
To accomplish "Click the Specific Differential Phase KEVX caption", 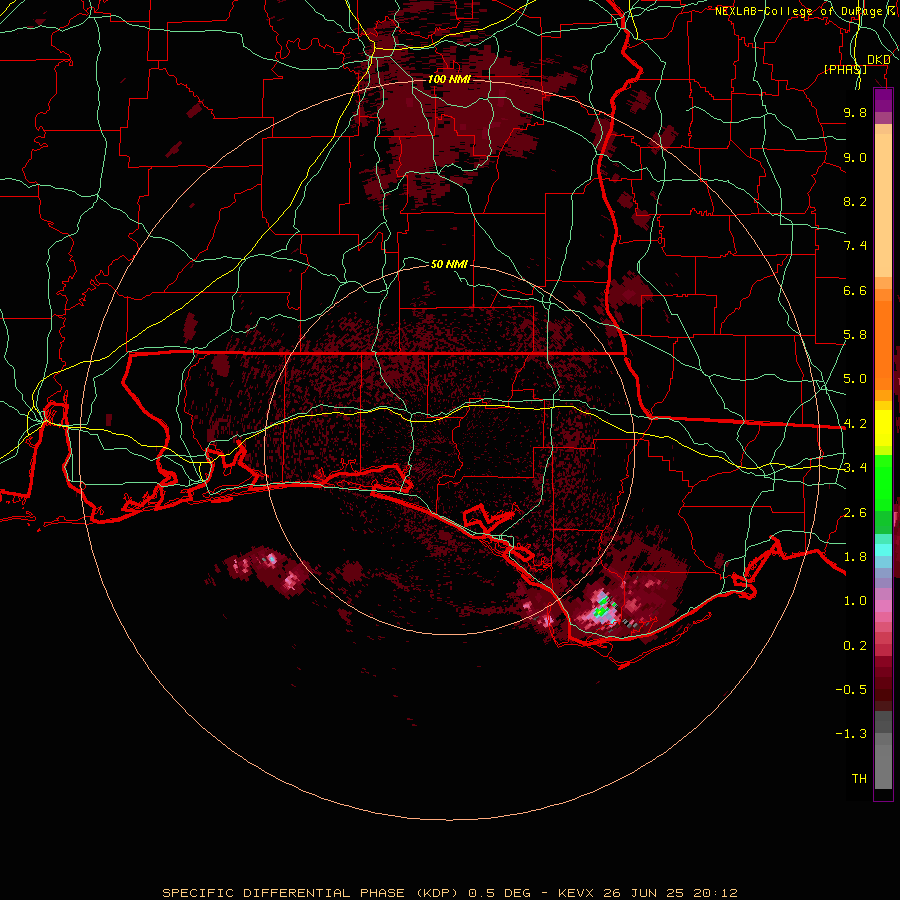I will click(449, 893).
